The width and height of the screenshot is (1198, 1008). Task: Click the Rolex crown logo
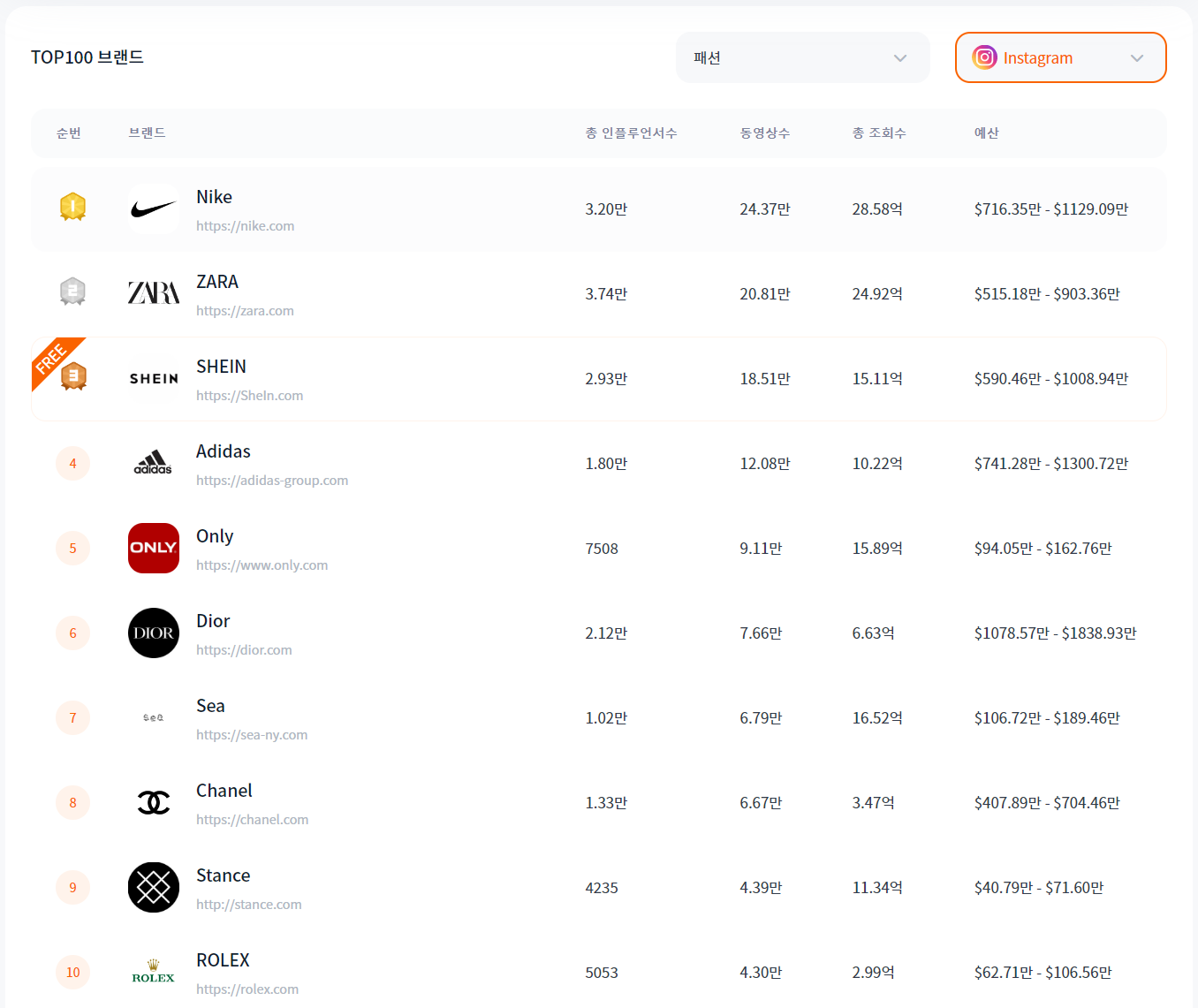coord(154,973)
